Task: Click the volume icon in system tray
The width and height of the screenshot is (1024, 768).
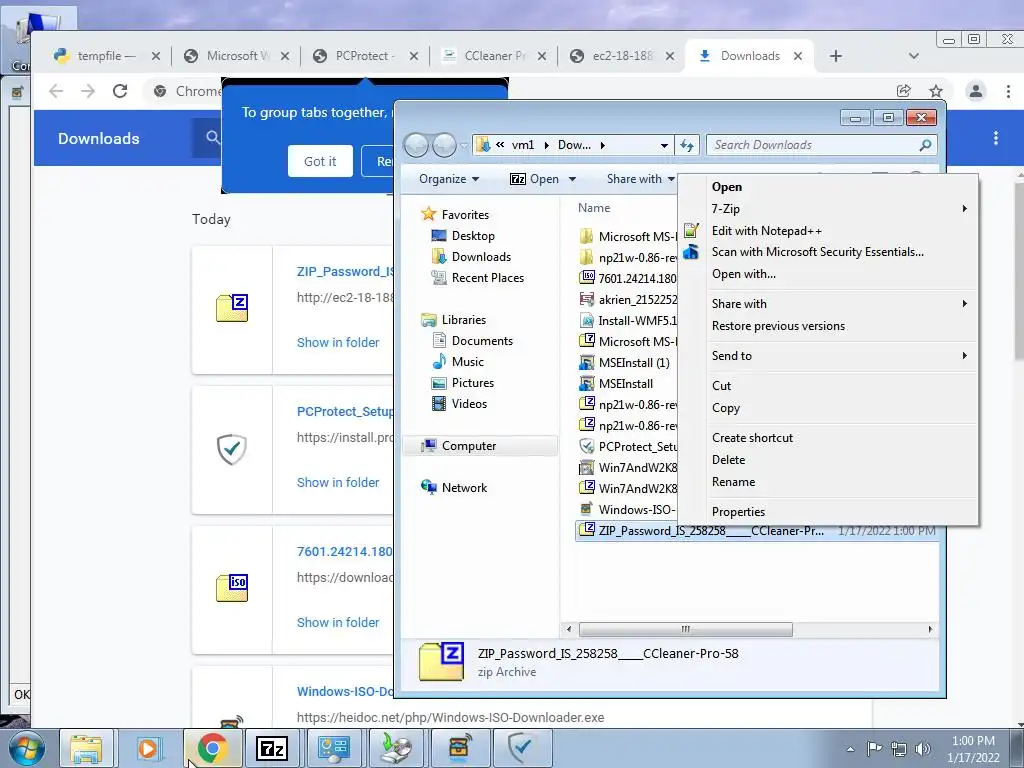Action: (x=922, y=748)
